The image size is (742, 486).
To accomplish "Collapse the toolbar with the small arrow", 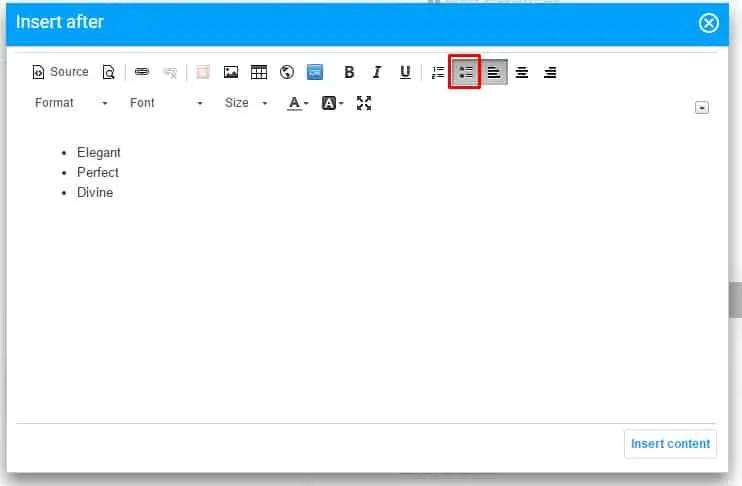I will point(702,108).
